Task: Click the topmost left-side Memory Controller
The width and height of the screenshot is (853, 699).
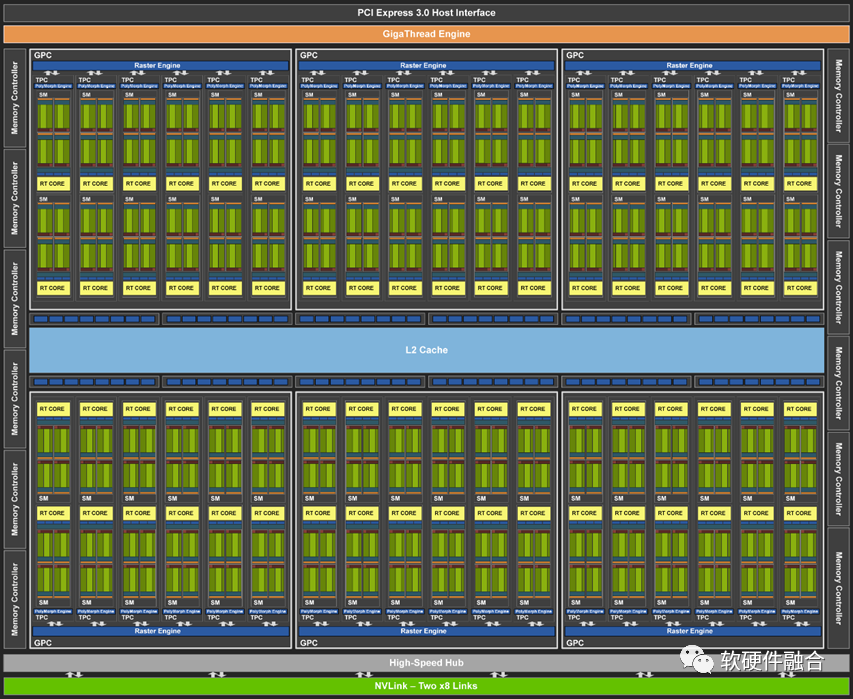Action: [x=15, y=98]
